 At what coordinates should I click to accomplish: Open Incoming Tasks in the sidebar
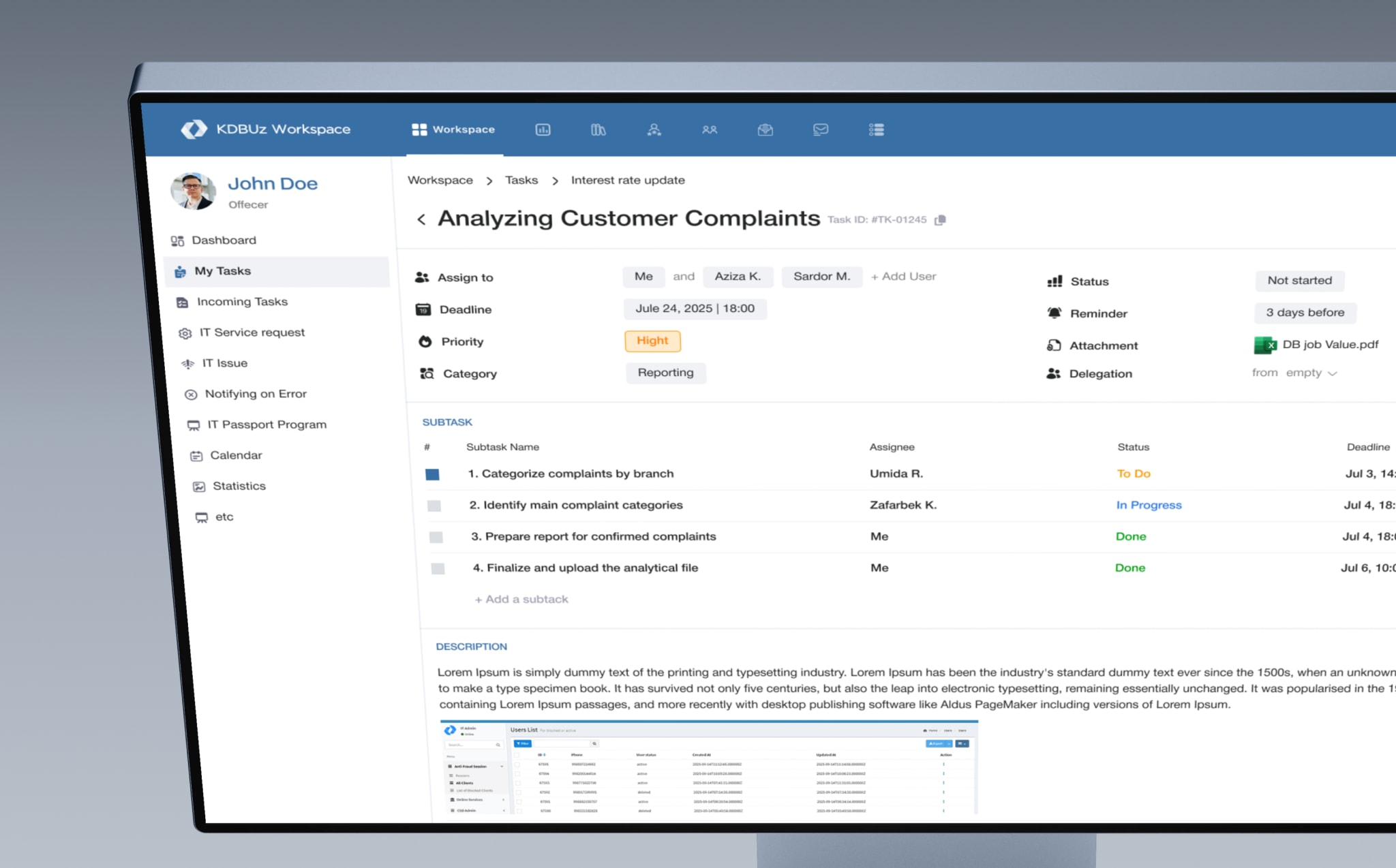(232, 302)
